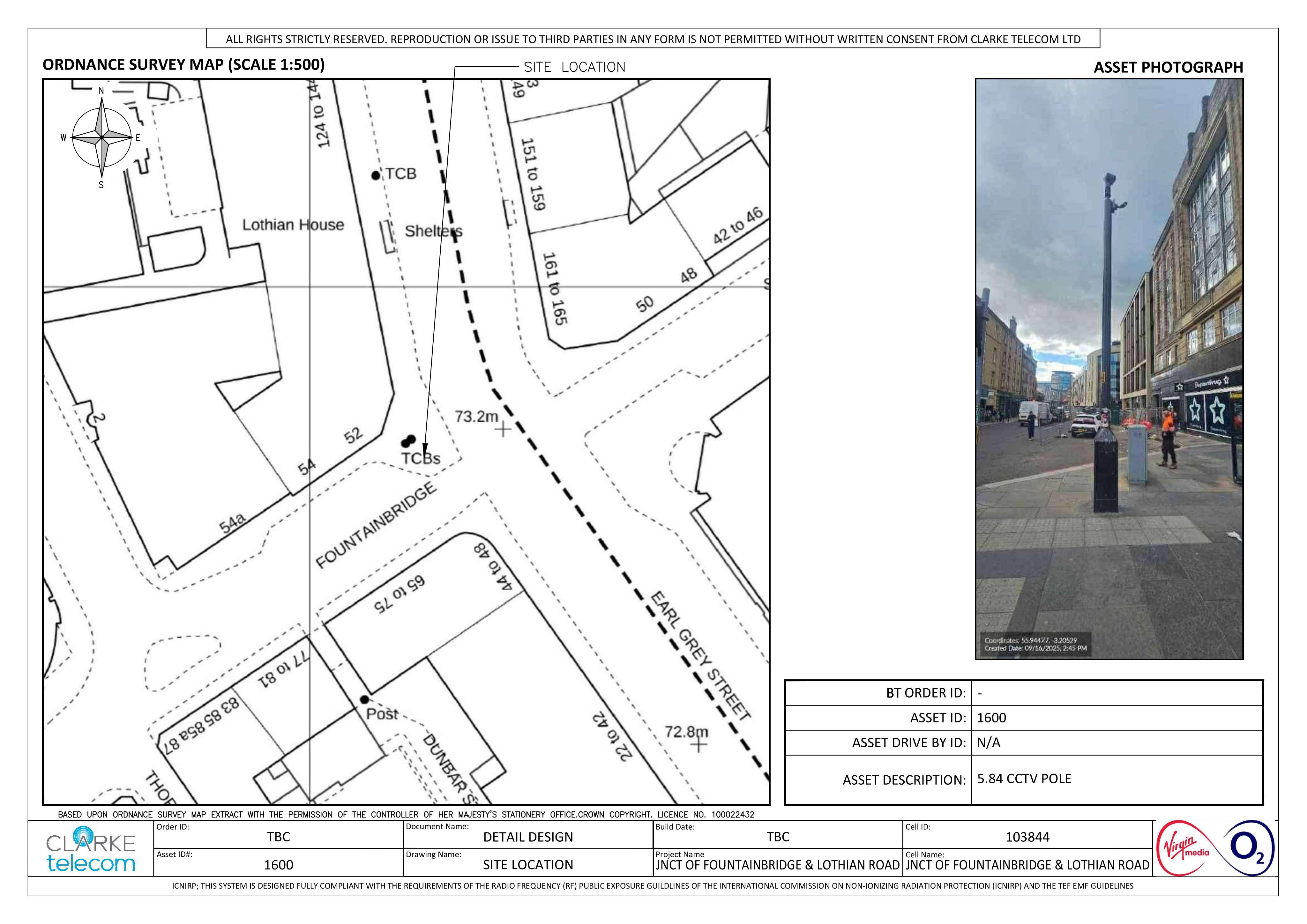The image size is (1307, 924).
Task: Click the 'TCB' label on the map
Action: 401,174
